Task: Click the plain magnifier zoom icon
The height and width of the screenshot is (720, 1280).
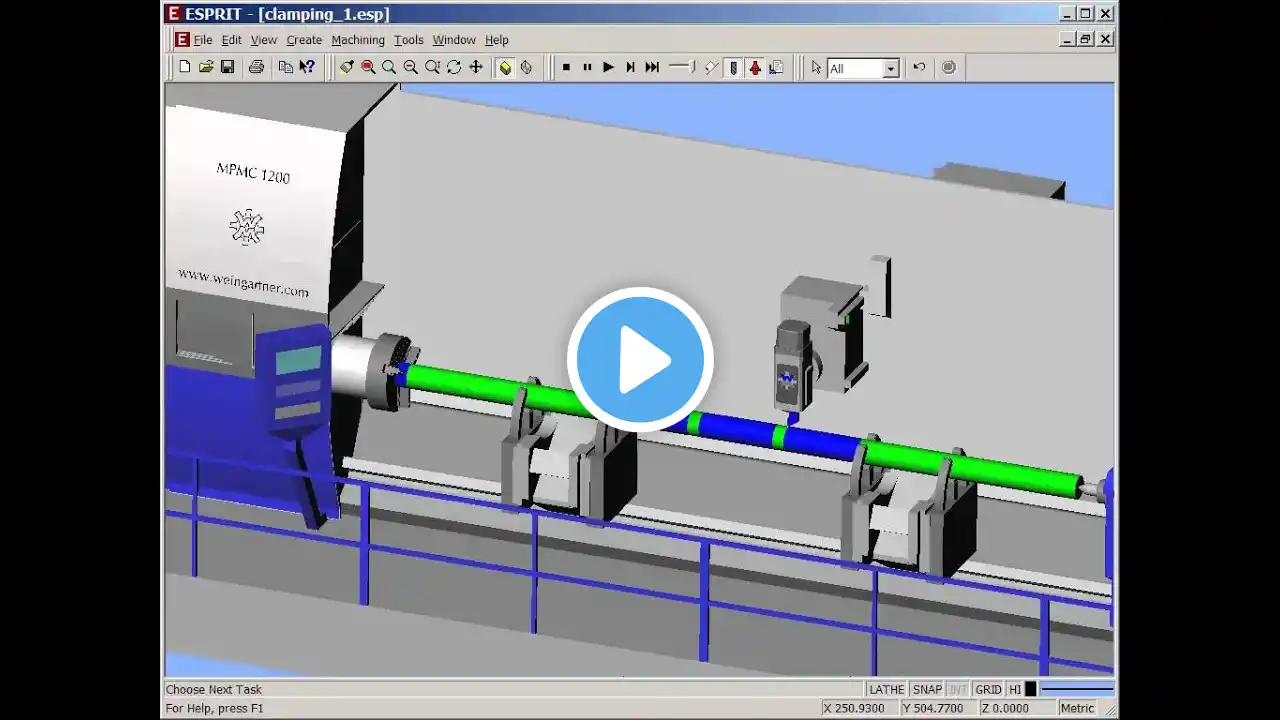Action: 389,67
